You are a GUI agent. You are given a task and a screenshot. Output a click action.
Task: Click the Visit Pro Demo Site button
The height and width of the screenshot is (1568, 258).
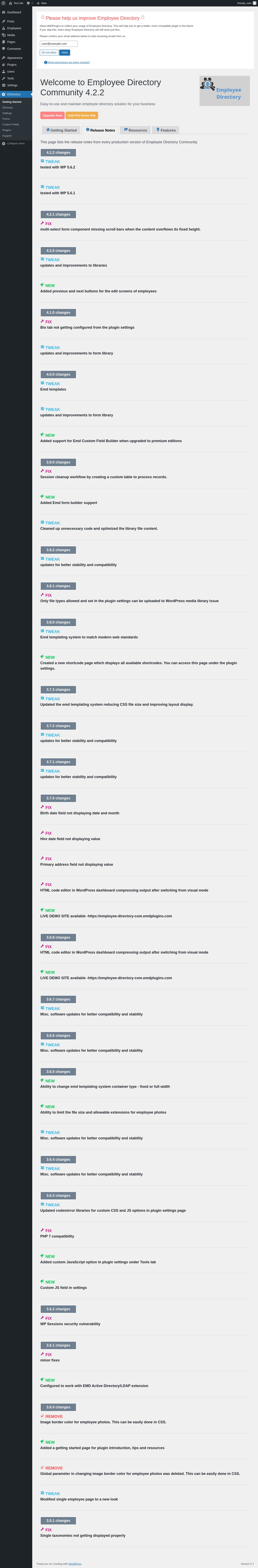tap(82, 115)
